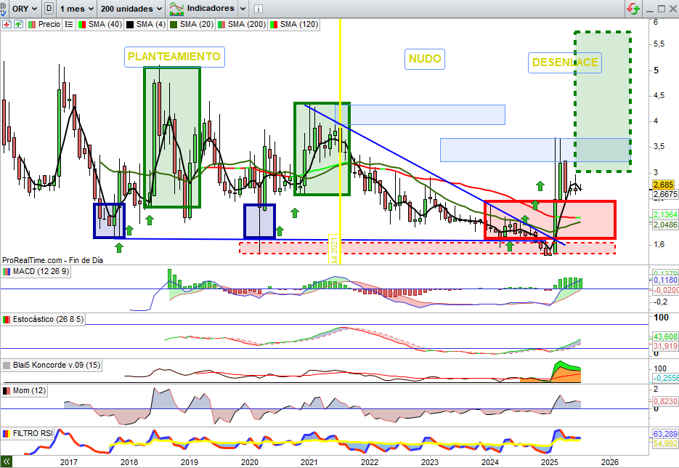Click the red pin icon in the legend row
This screenshot has height=468, width=679.
pyautogui.click(x=6, y=25)
